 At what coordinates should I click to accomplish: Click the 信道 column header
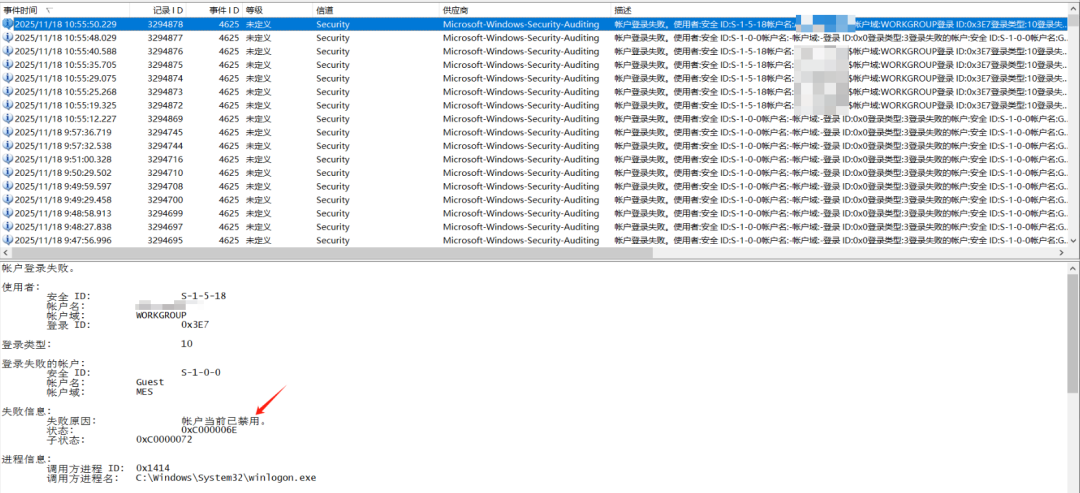(x=326, y=11)
